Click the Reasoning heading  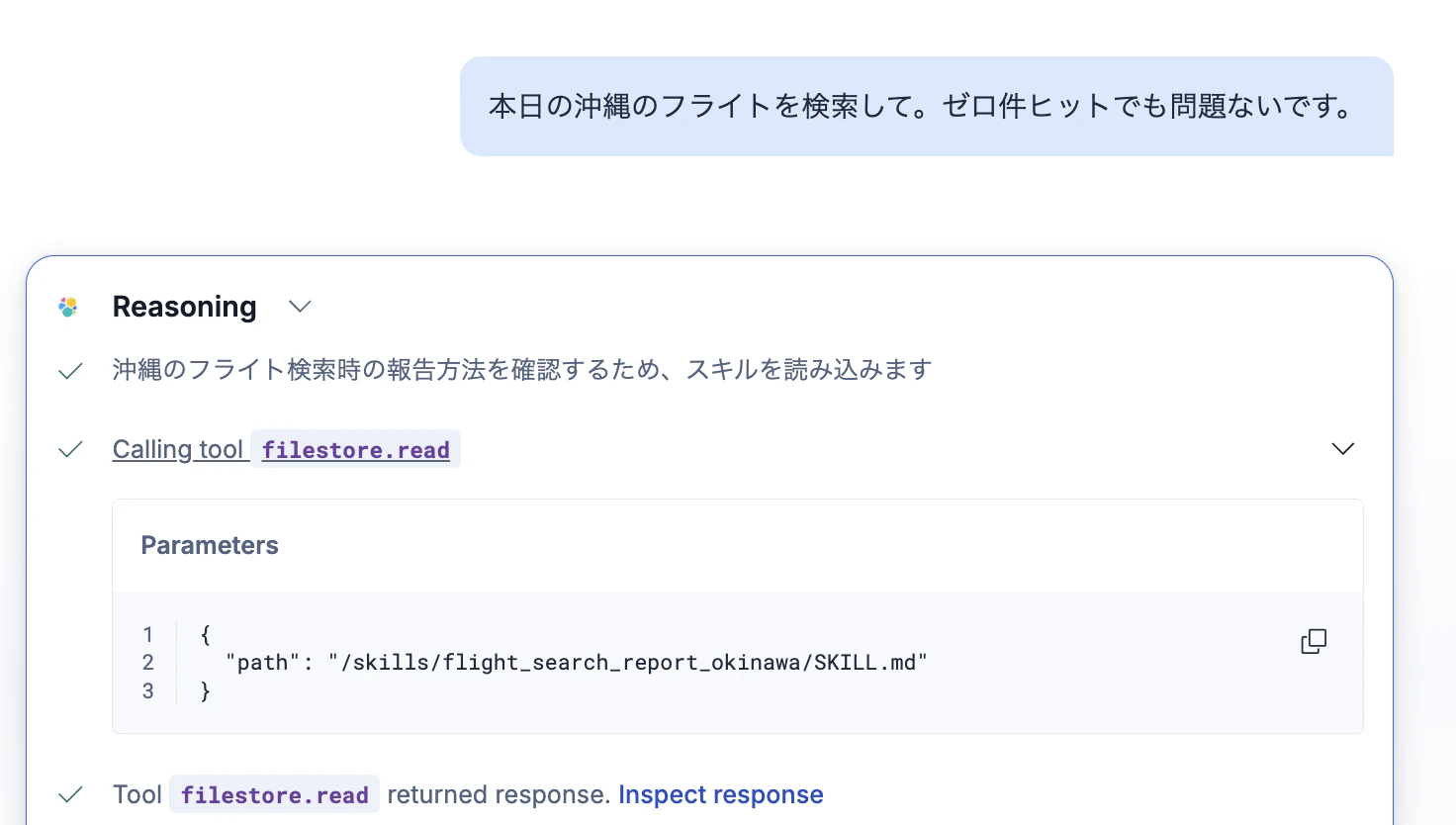pyautogui.click(x=185, y=307)
